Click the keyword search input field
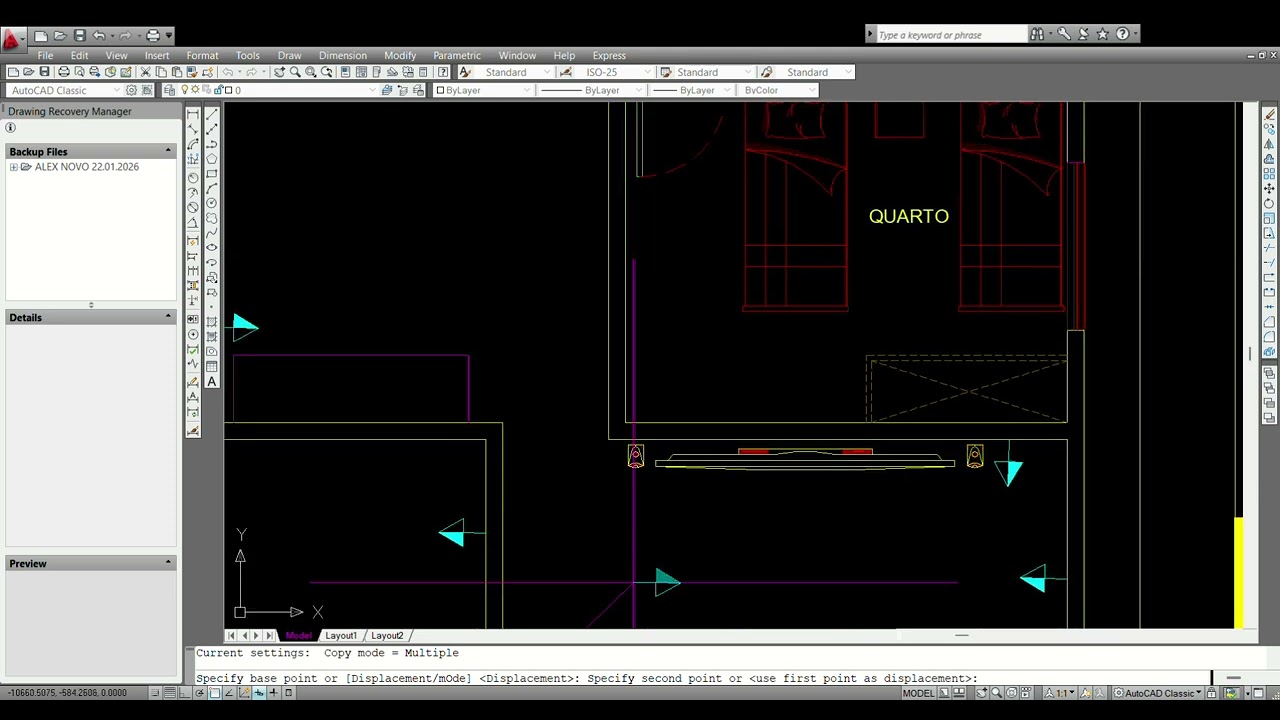 [x=952, y=35]
